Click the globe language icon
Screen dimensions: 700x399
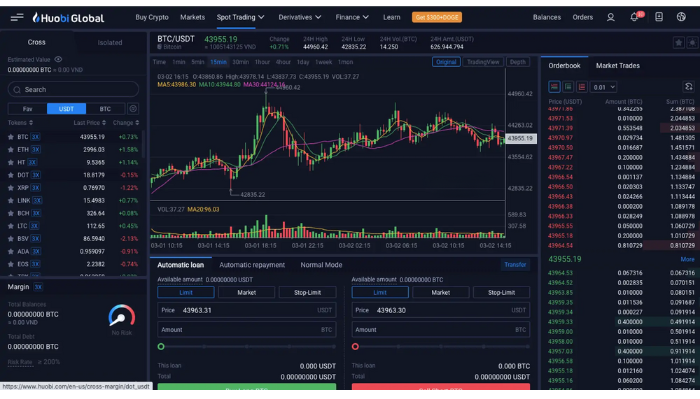tap(681, 17)
